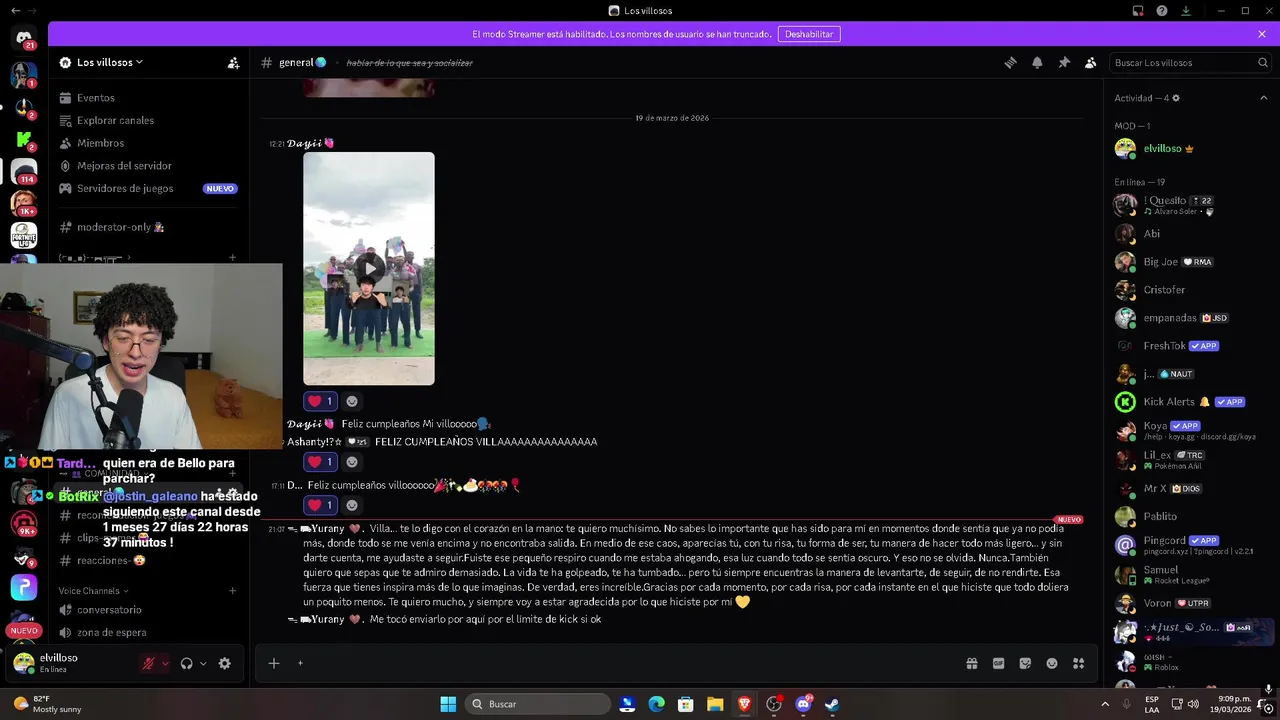Image resolution: width=1280 pixels, height=720 pixels.
Task: Open Koya app member profile
Action: (1190, 430)
